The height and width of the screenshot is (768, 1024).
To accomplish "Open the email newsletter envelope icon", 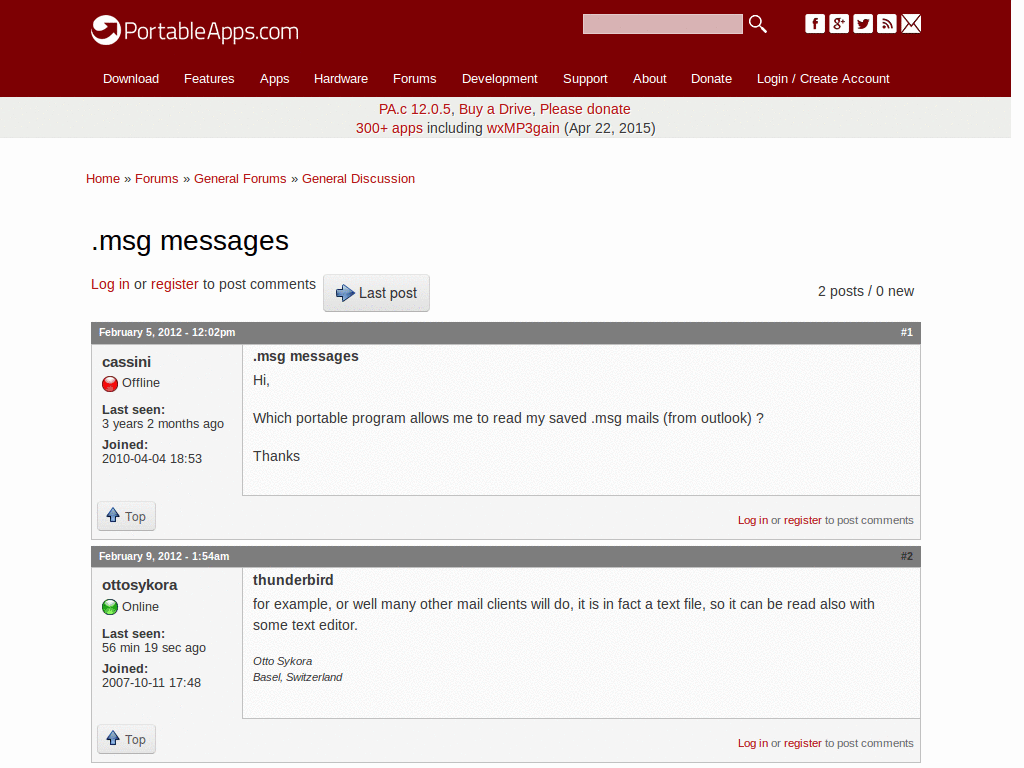I will [x=911, y=24].
